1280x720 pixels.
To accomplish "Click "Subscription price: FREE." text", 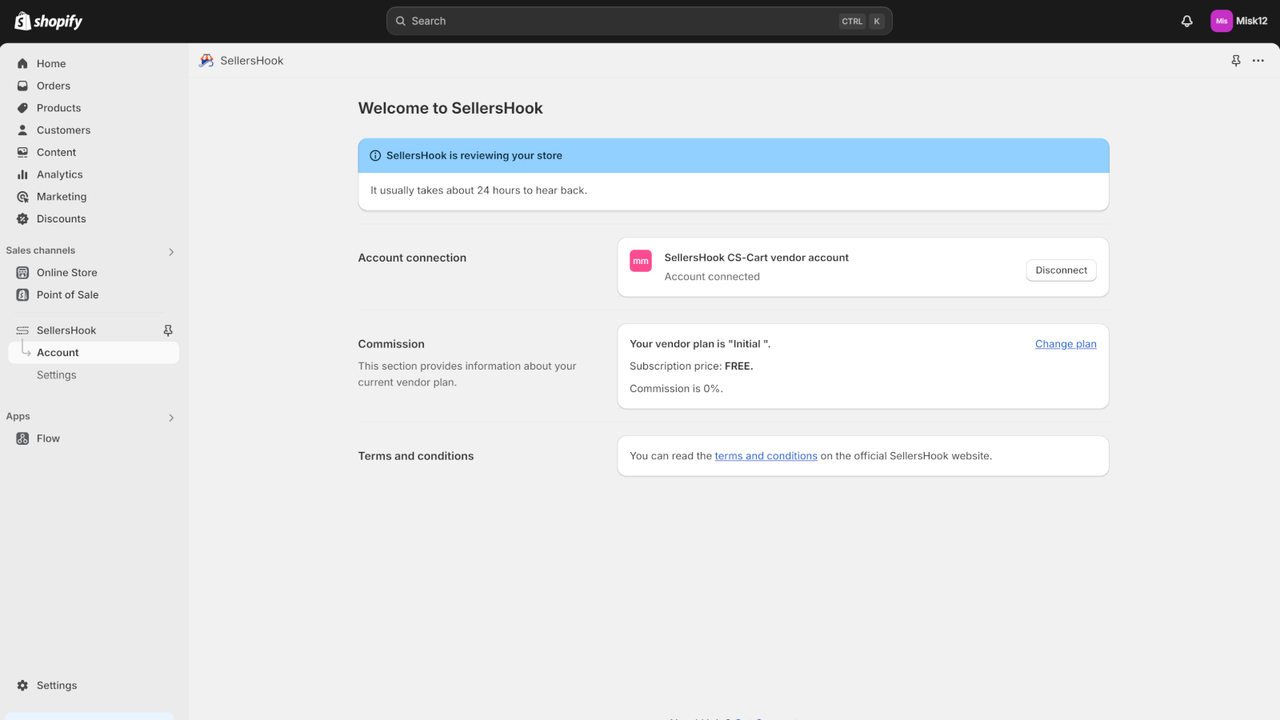I will click(692, 366).
